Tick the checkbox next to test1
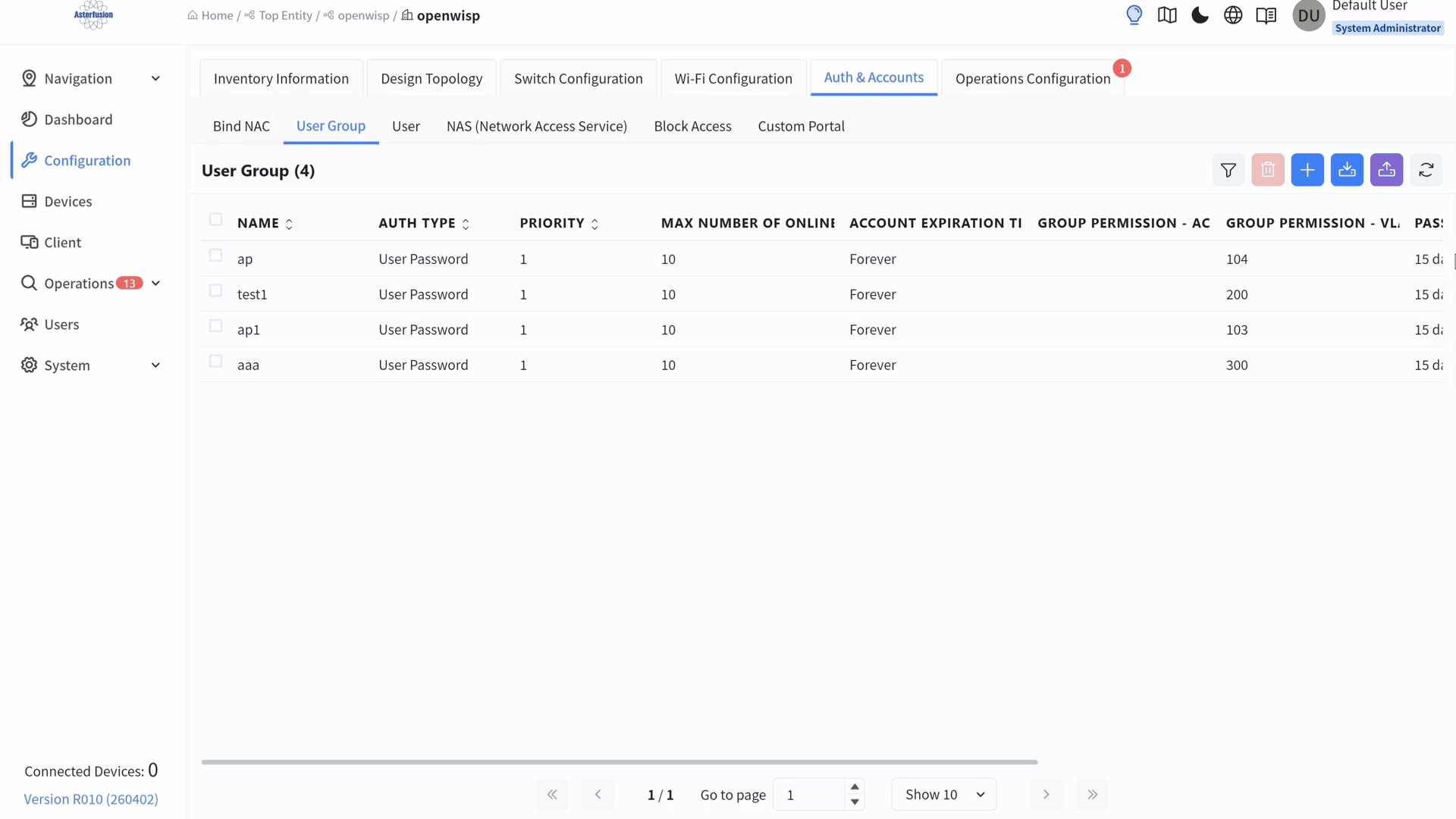1456x819 pixels. (215, 290)
